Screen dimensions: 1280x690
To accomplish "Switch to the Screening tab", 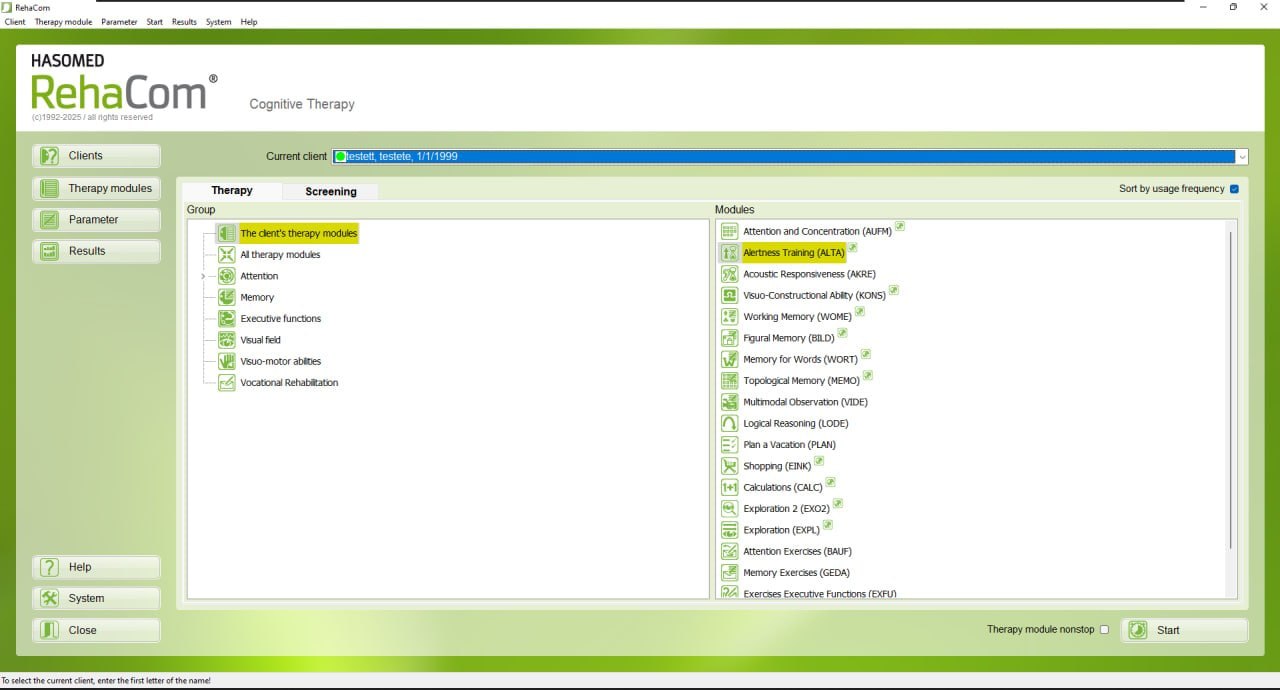I will [x=330, y=191].
